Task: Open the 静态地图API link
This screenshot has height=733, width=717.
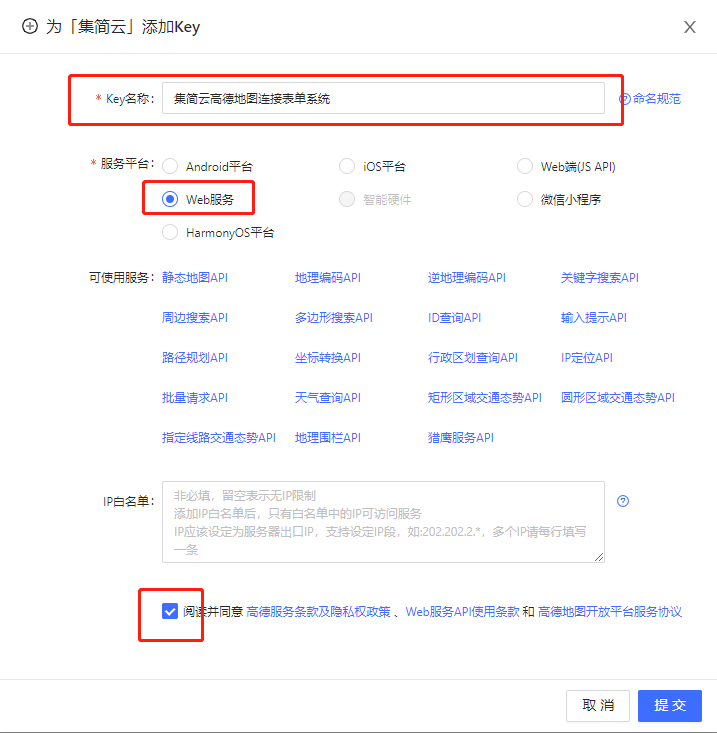Action: tap(195, 278)
